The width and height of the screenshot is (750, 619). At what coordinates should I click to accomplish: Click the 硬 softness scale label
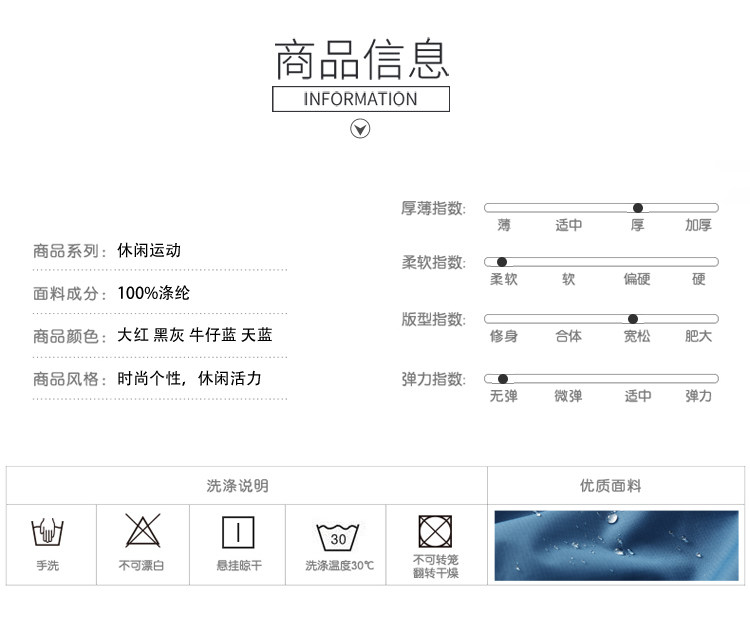699,279
